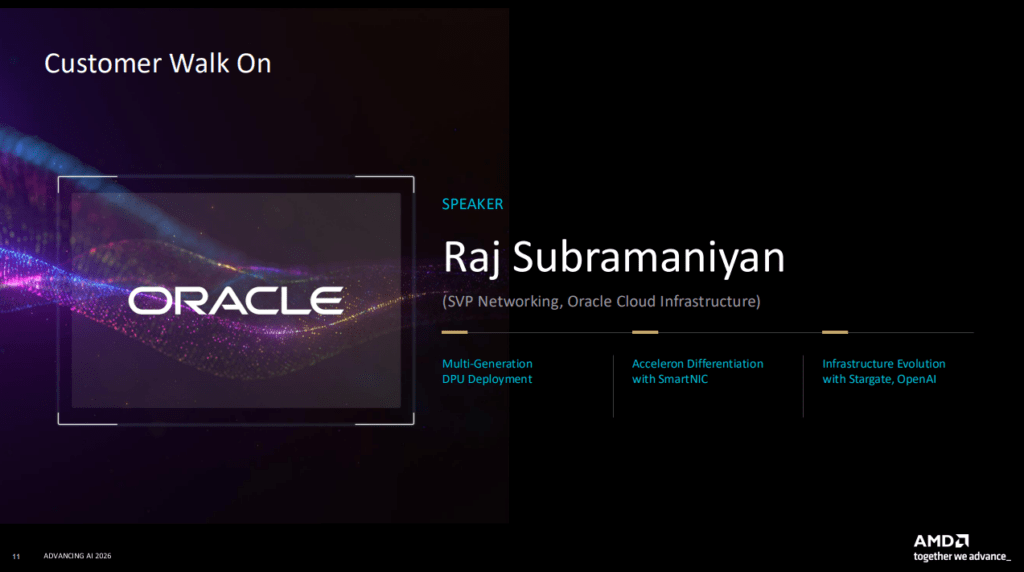Click 'Acceleron Differentiation with SmartNIC' text
The height and width of the screenshot is (572, 1024).
coord(697,371)
